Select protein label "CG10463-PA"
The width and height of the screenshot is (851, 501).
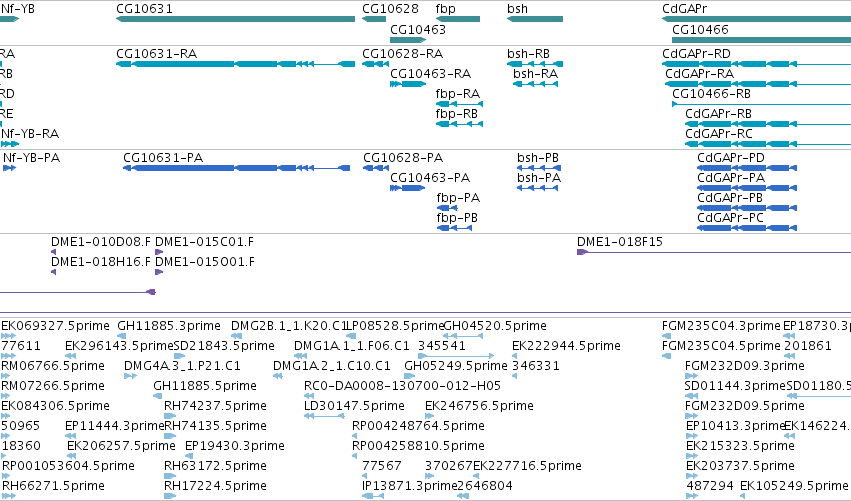430,178
